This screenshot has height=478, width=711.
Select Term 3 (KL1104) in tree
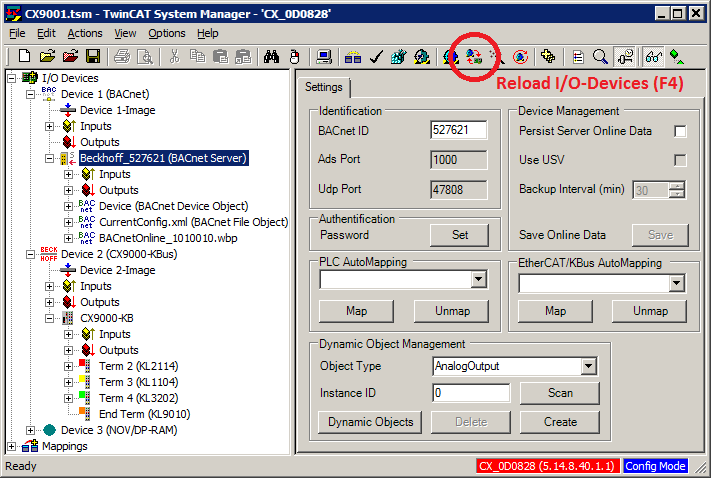point(138,382)
